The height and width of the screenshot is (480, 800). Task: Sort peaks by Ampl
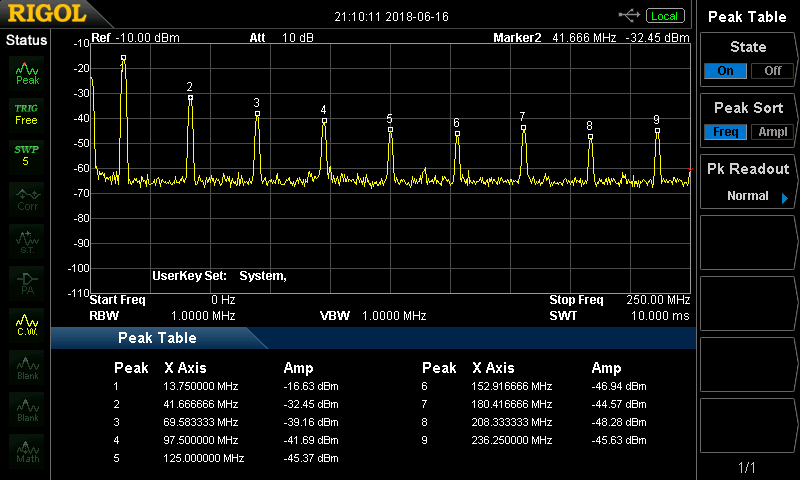(x=773, y=132)
